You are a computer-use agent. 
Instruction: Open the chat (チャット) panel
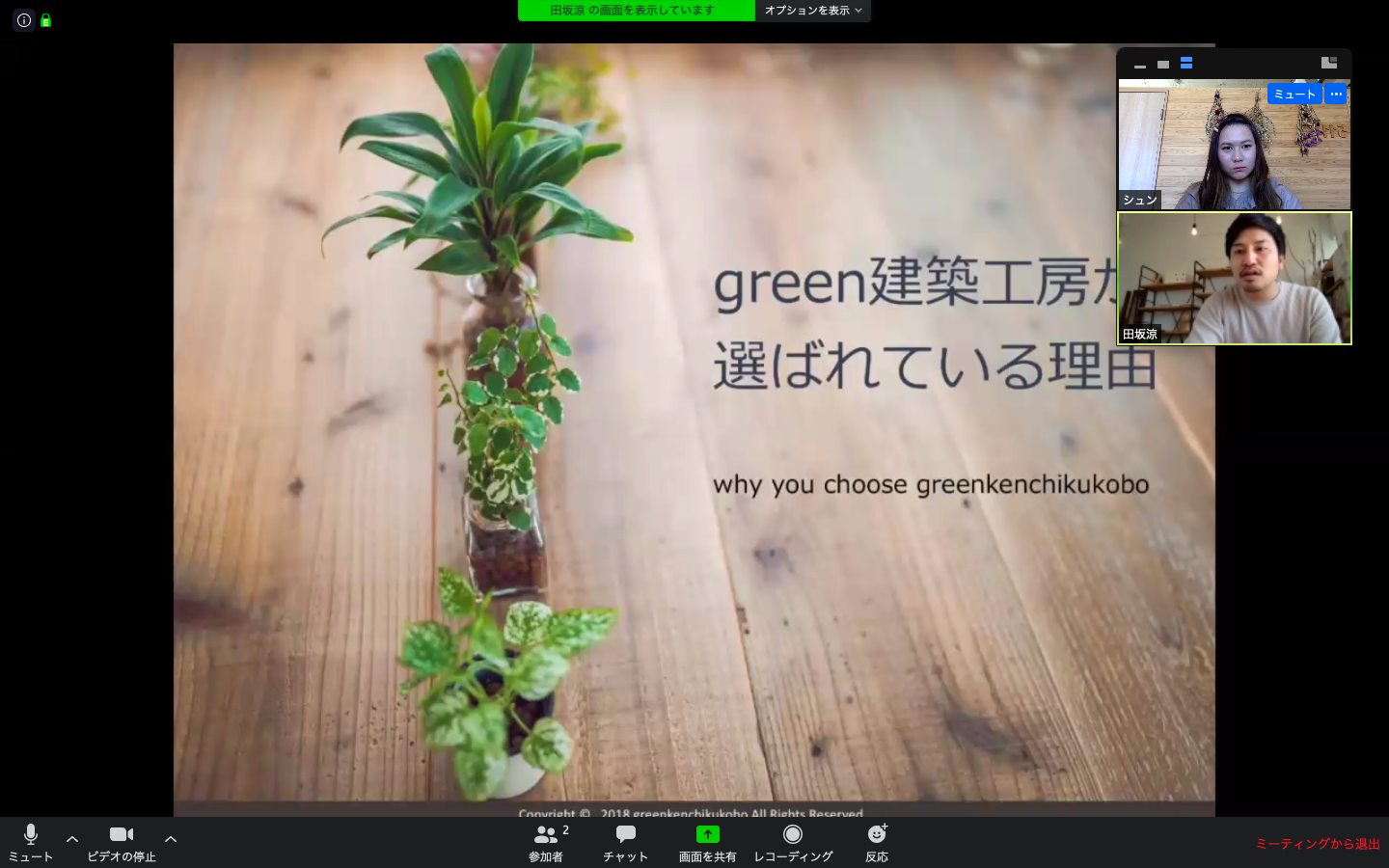click(625, 835)
